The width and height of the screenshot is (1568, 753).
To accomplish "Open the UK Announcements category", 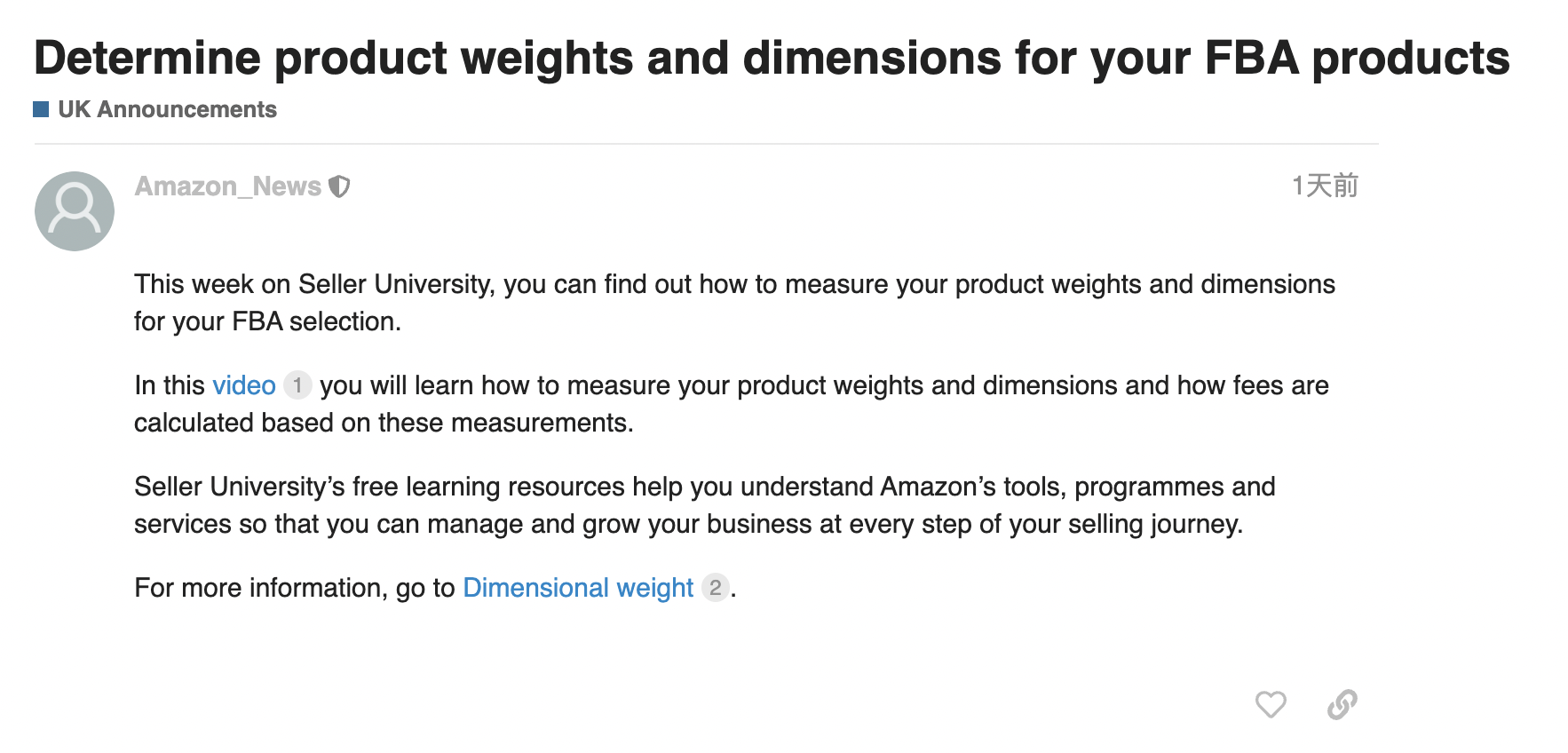I will coord(167,109).
